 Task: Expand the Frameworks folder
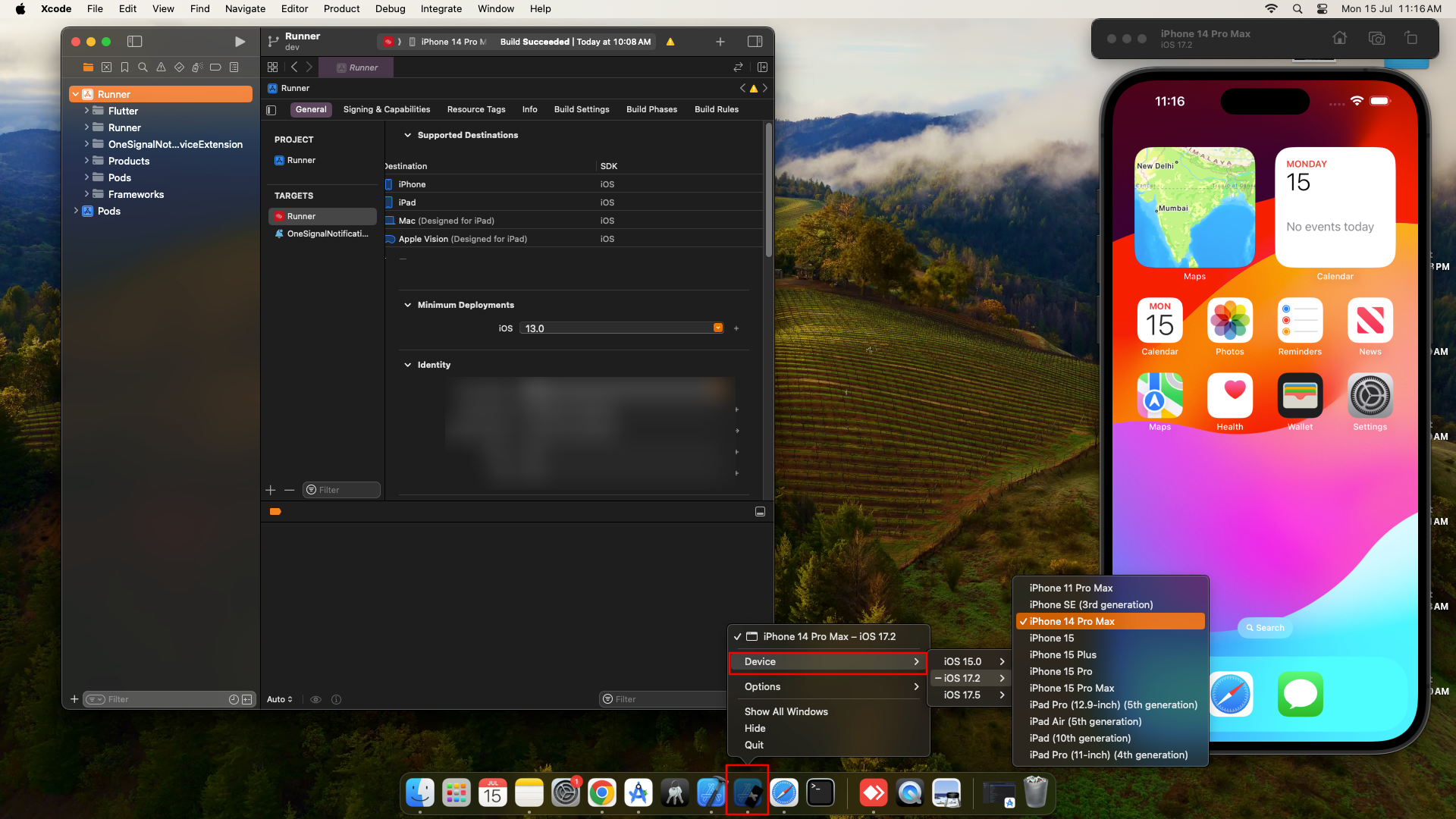(86, 194)
